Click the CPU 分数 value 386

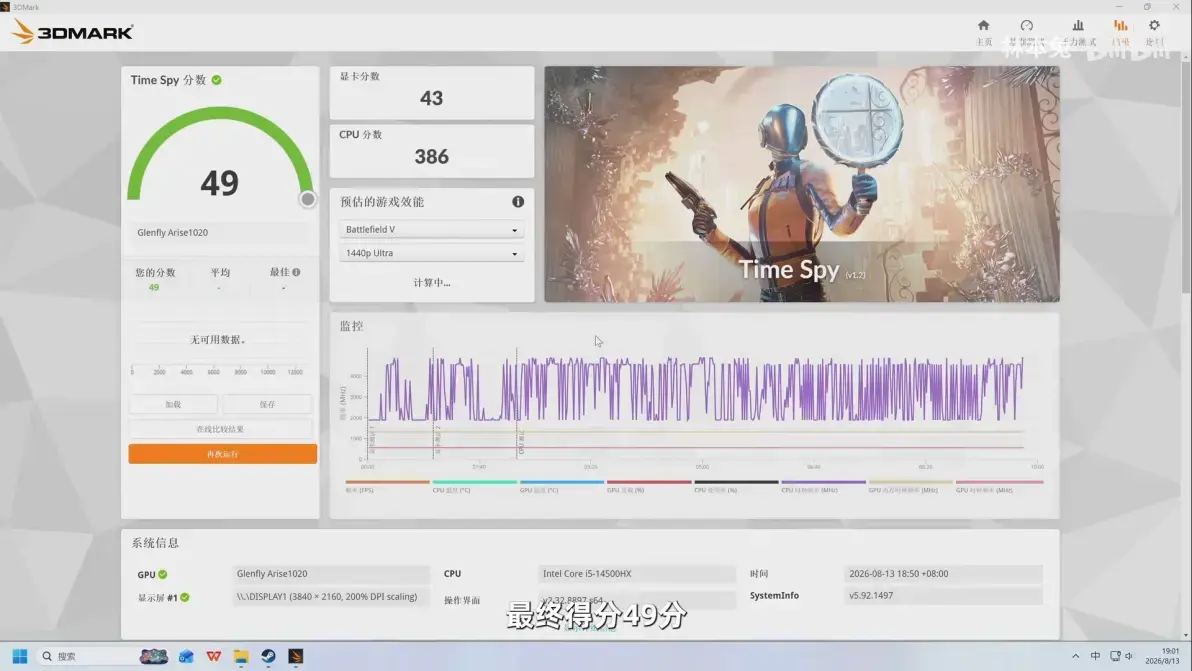point(431,157)
